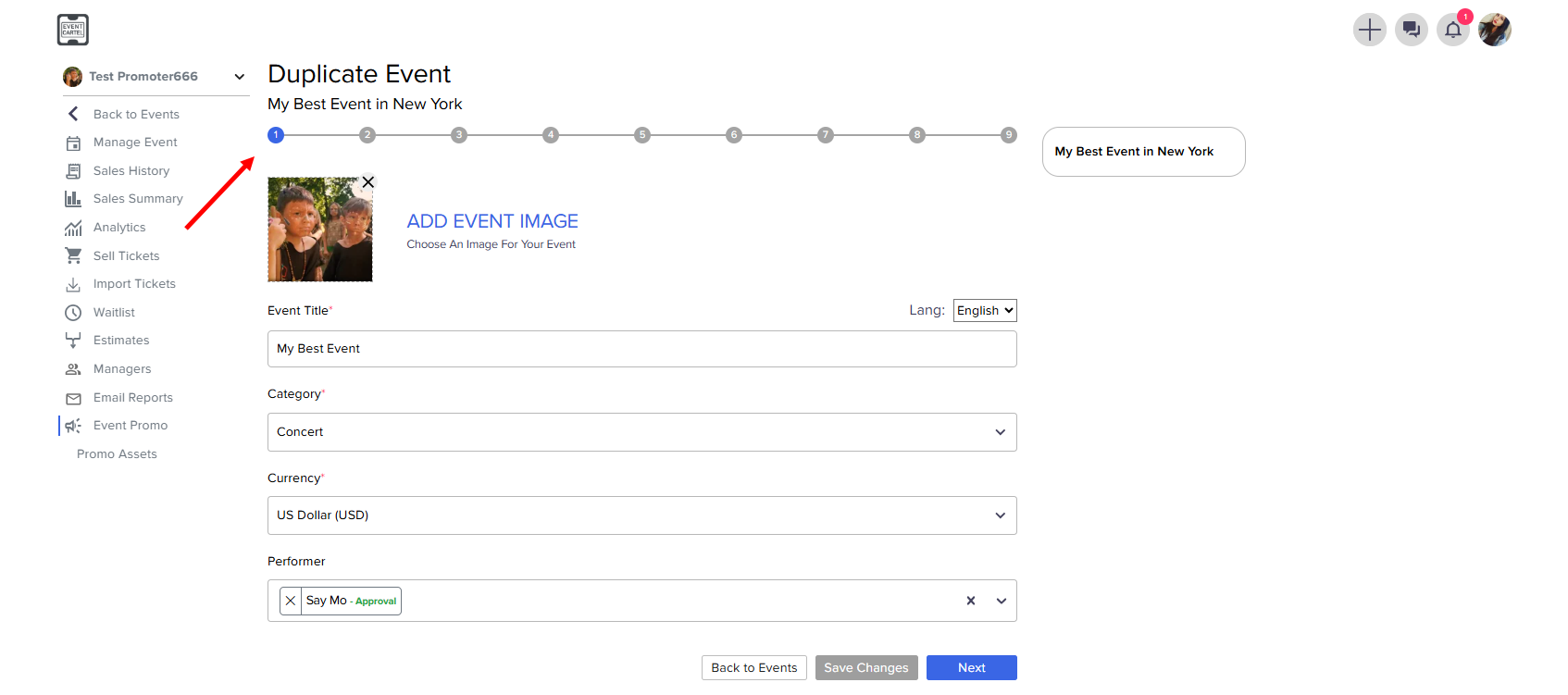Open Promo Assets submenu item
Viewport: 1568px width, 695px height.
[117, 454]
